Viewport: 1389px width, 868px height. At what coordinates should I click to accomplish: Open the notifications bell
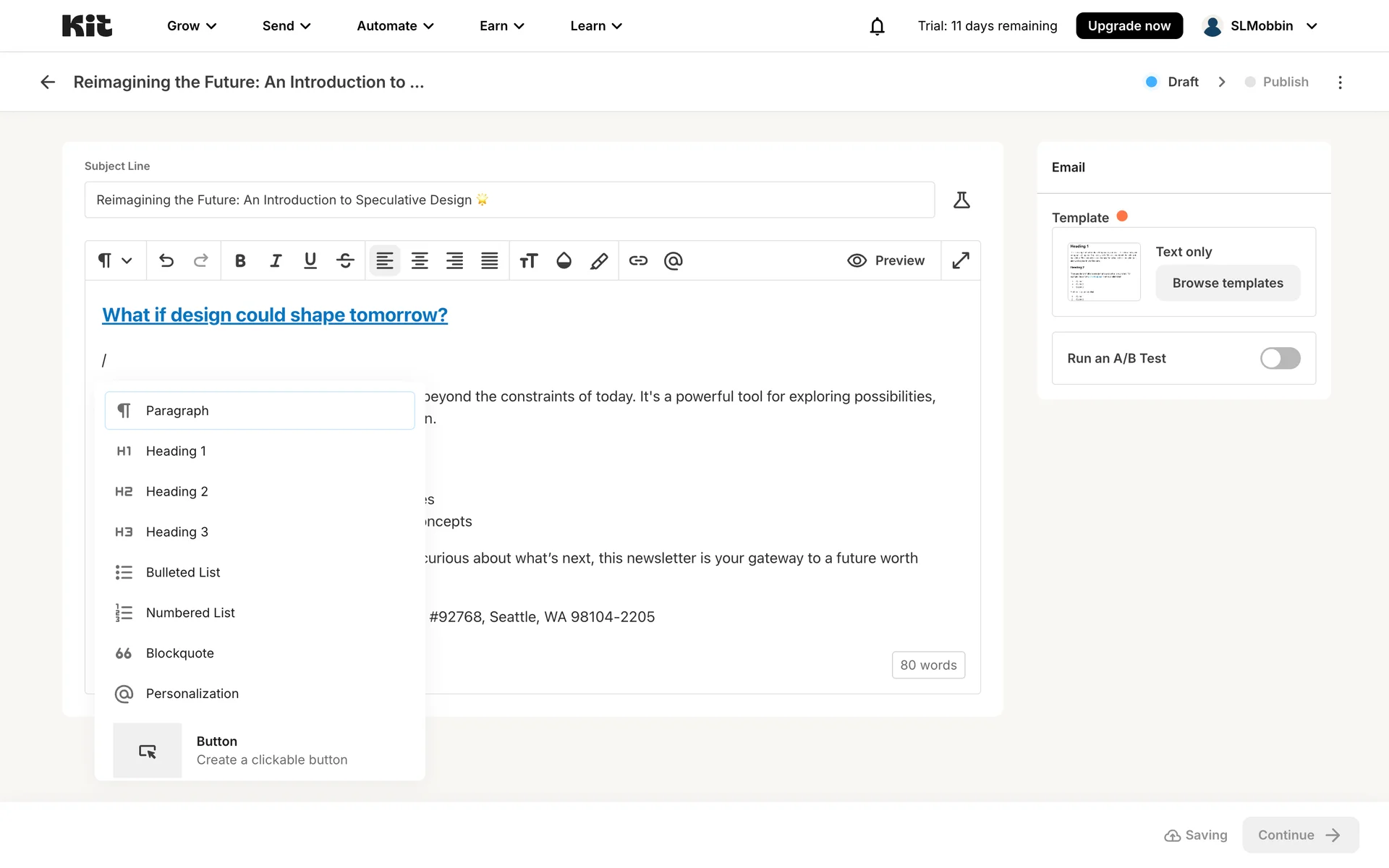pos(877,26)
